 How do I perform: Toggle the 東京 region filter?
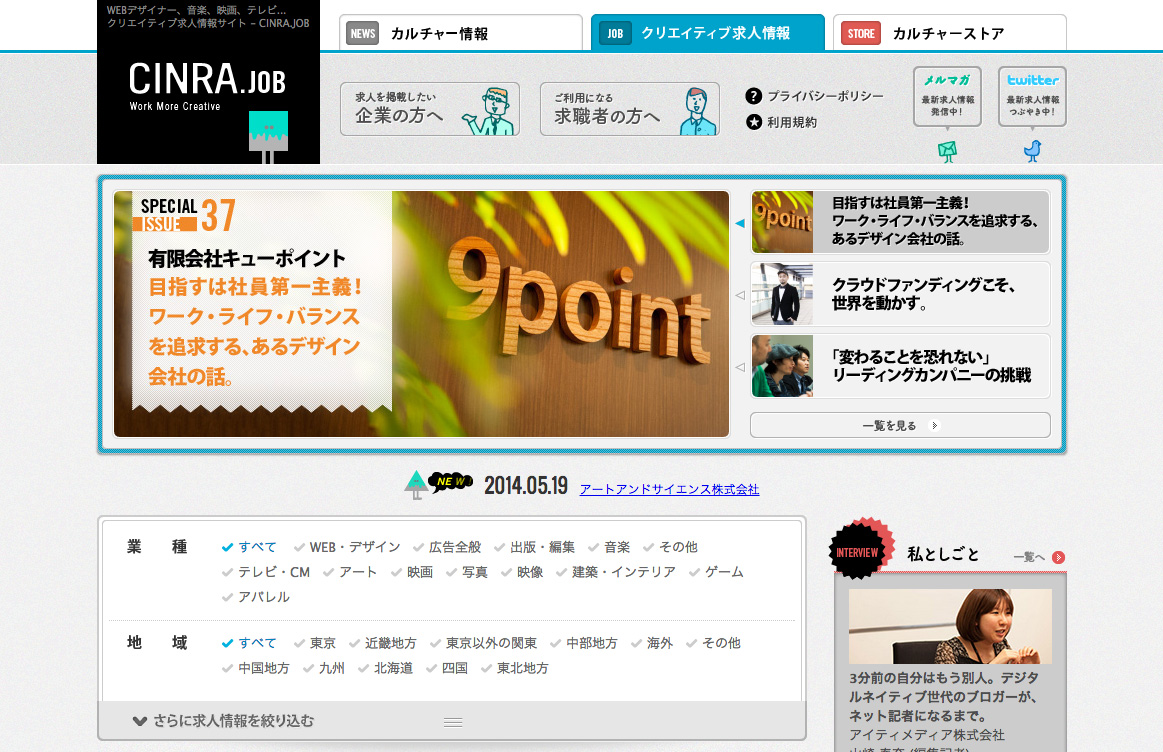(x=314, y=643)
